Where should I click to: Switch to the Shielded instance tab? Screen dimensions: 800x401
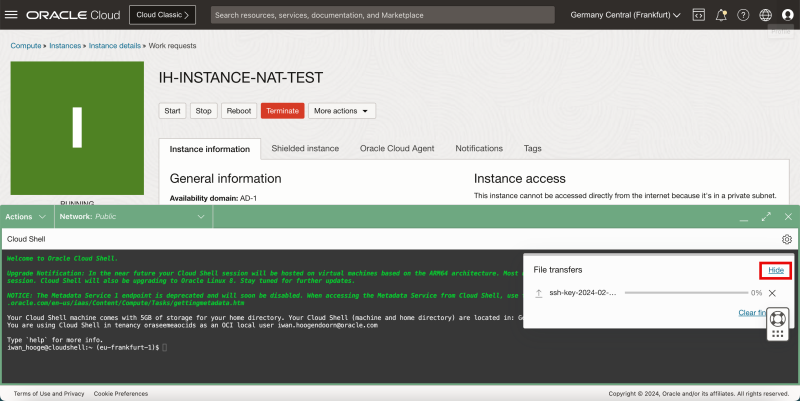[305, 148]
